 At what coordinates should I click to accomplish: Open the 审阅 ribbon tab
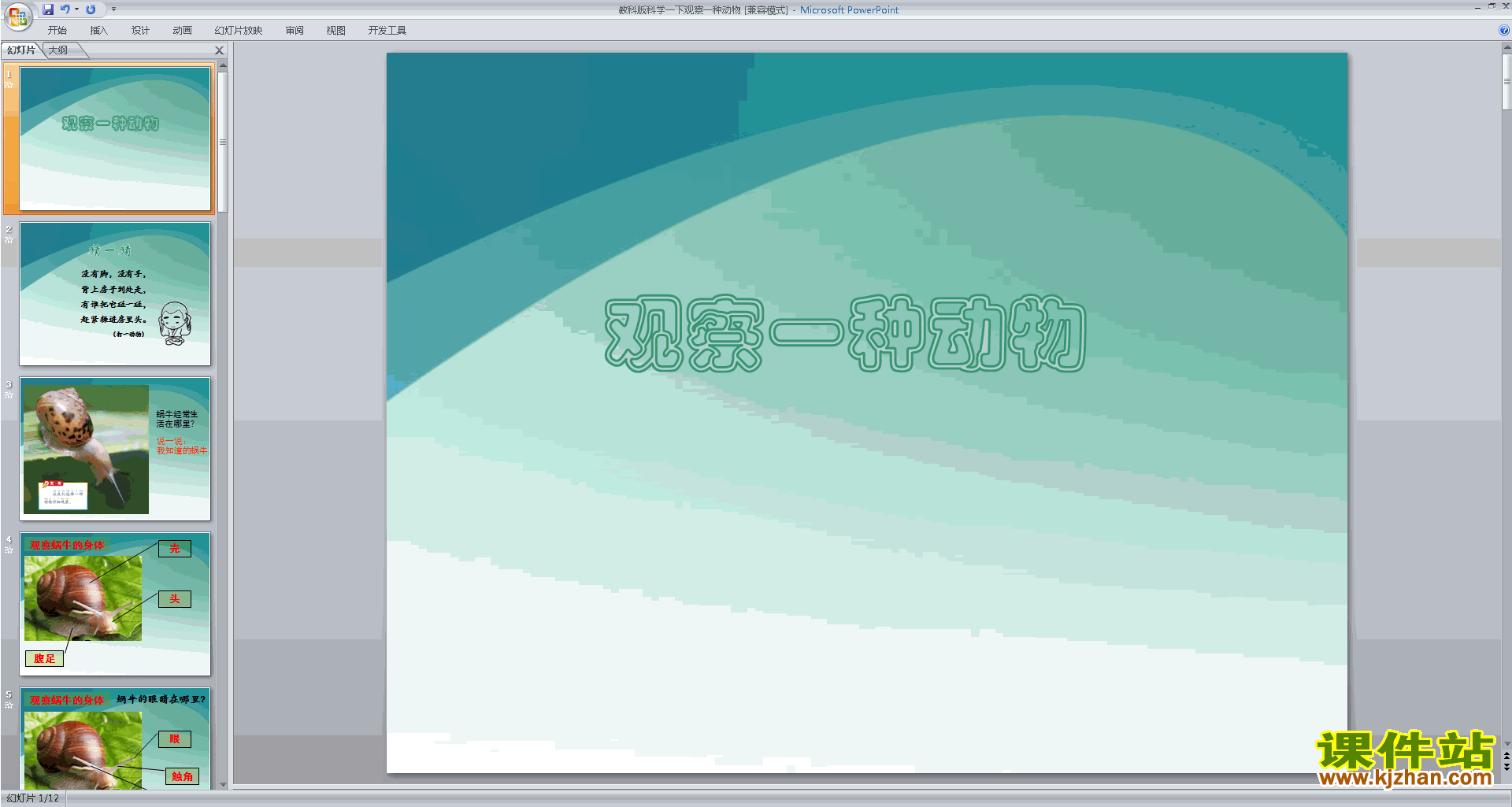(295, 31)
